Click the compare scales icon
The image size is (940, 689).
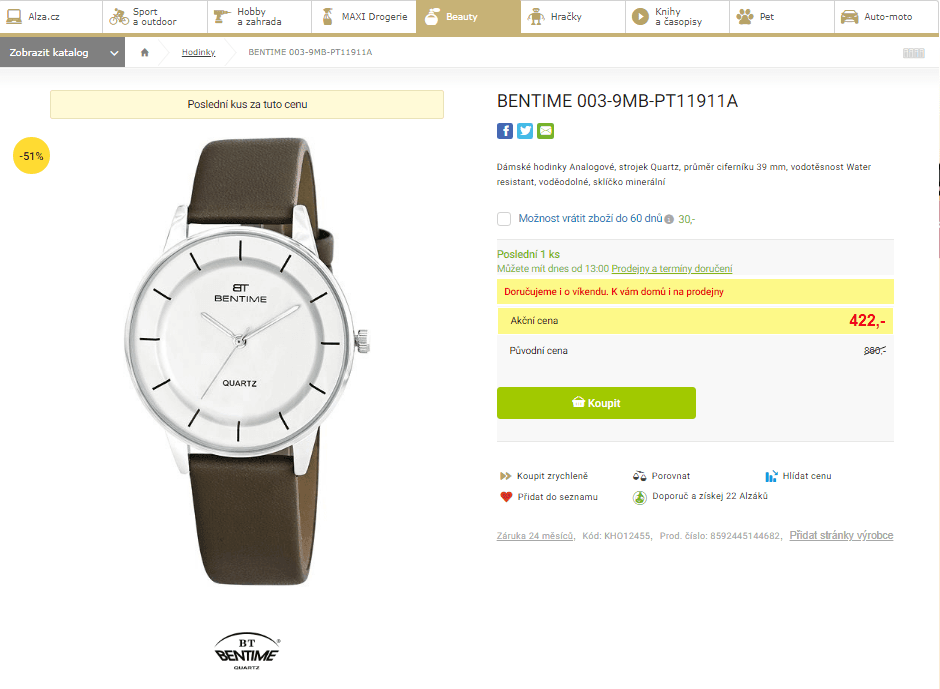pos(640,476)
